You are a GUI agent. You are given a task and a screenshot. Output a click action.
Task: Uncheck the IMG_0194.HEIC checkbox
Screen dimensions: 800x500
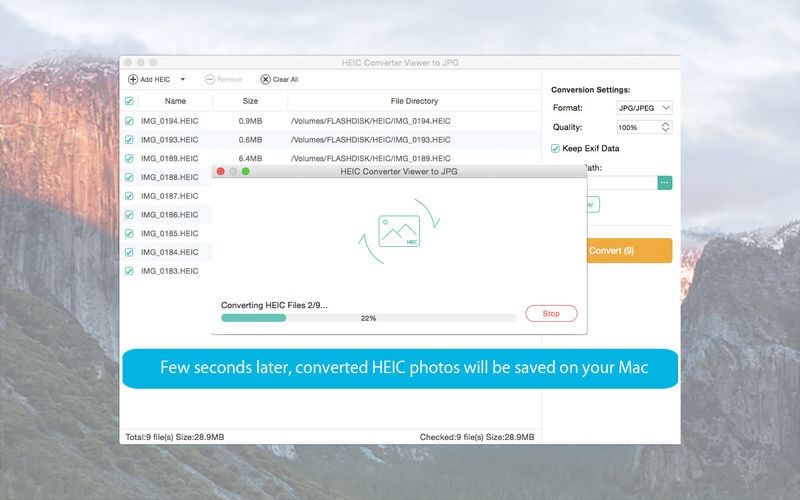[x=129, y=121]
